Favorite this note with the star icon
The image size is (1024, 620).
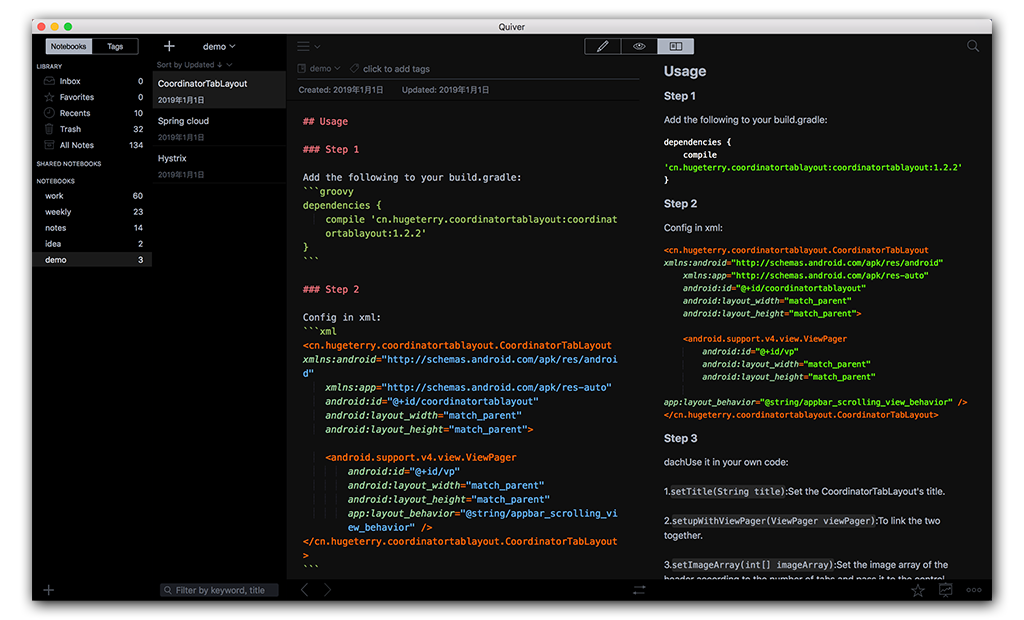[x=918, y=591]
